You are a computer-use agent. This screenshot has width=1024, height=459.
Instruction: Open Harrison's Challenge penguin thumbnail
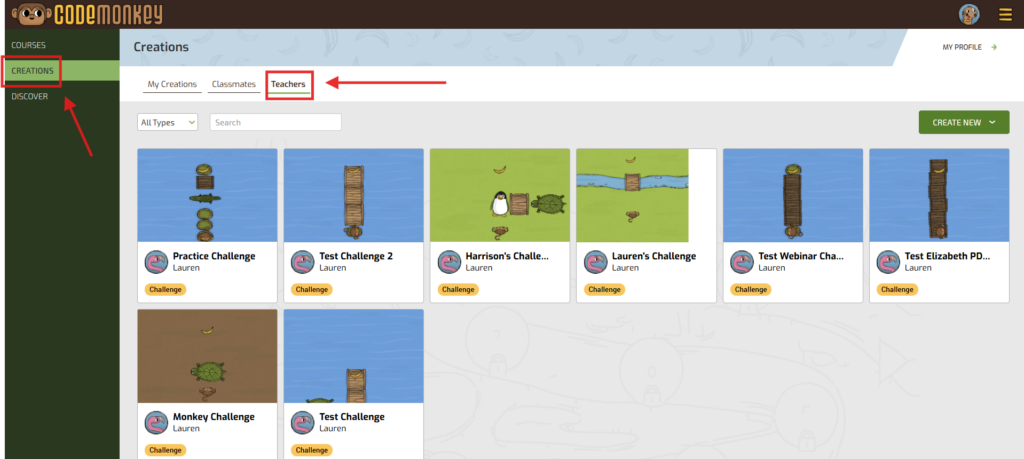click(x=500, y=196)
